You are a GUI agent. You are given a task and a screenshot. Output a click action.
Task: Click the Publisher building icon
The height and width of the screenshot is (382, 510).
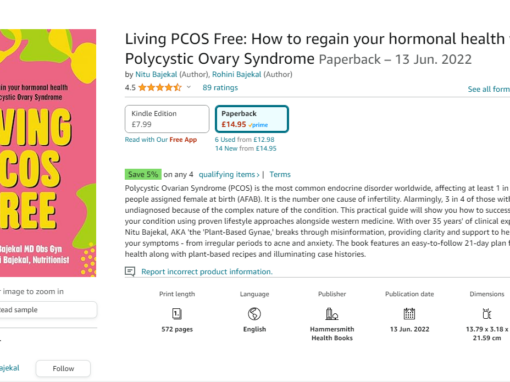[x=332, y=314]
